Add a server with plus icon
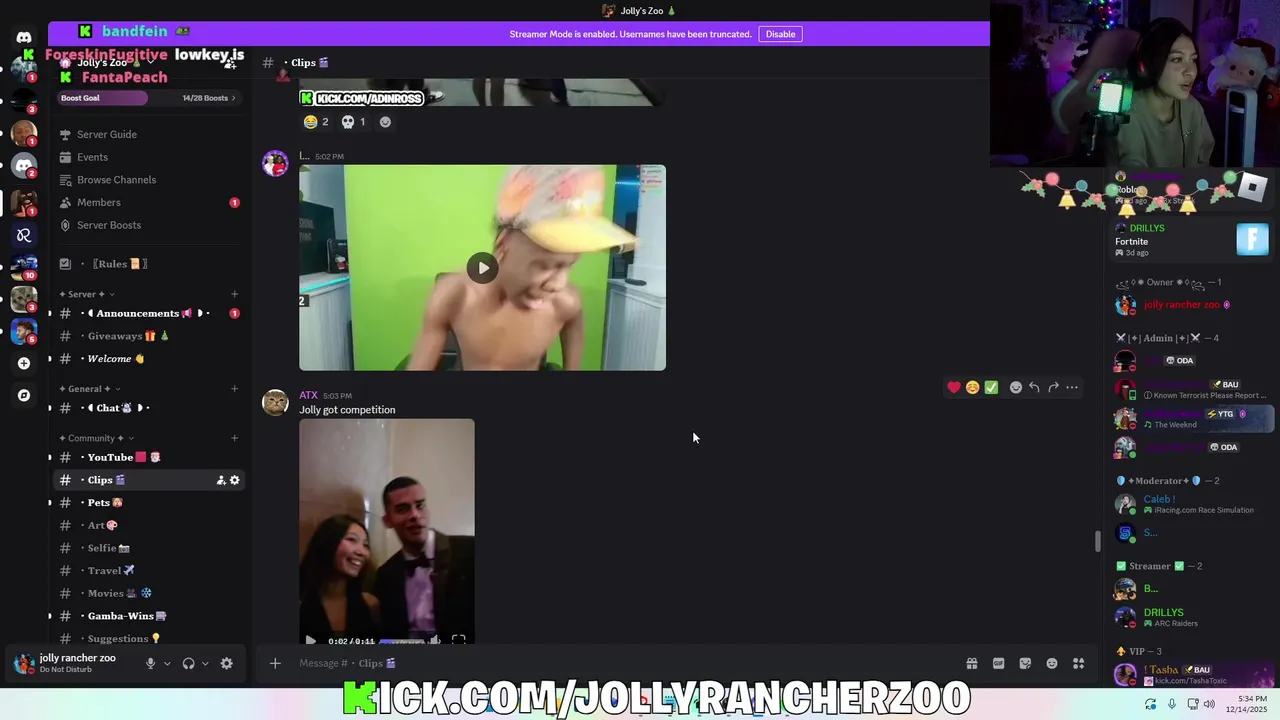 click(x=24, y=363)
